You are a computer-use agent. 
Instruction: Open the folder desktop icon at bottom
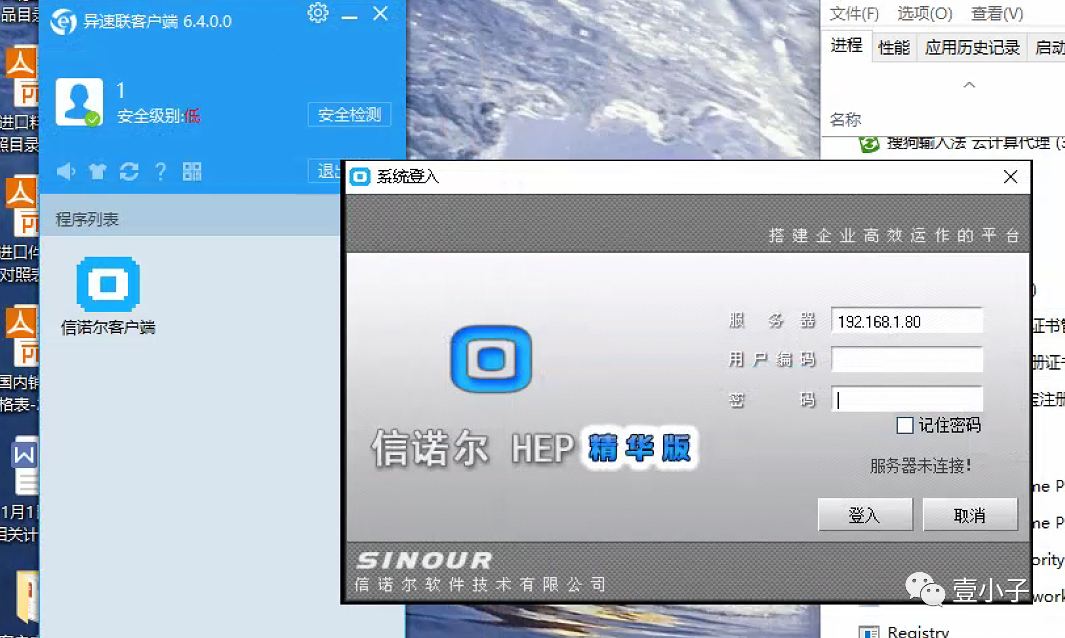point(27,597)
